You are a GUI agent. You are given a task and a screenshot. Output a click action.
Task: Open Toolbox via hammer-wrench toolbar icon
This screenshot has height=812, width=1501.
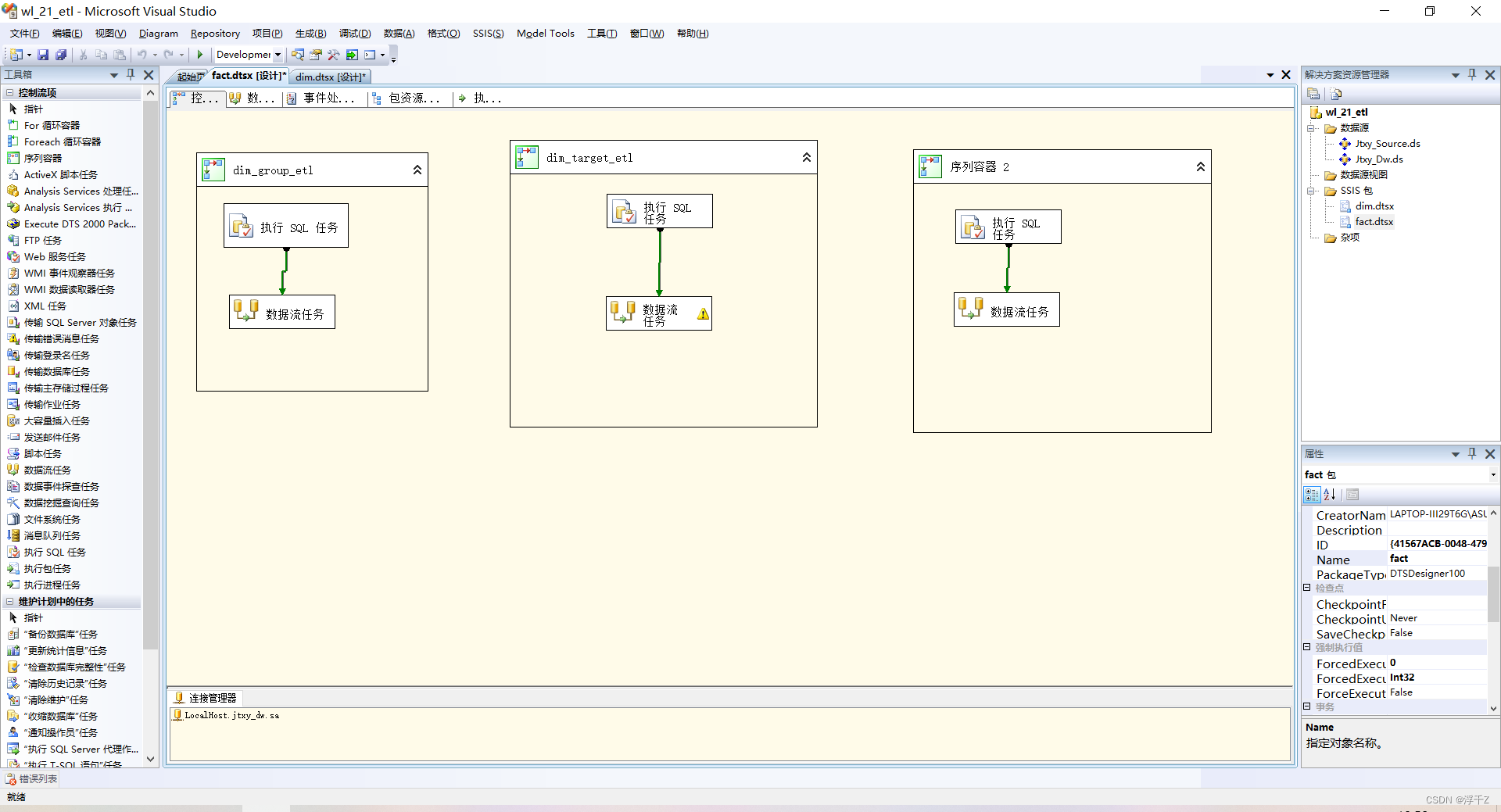334,55
